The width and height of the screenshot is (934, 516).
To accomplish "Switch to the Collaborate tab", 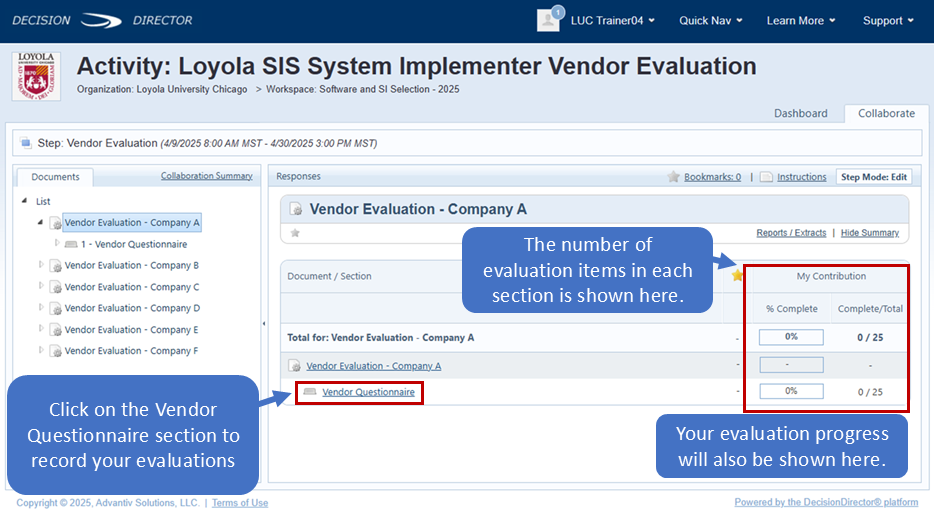I will (886, 113).
